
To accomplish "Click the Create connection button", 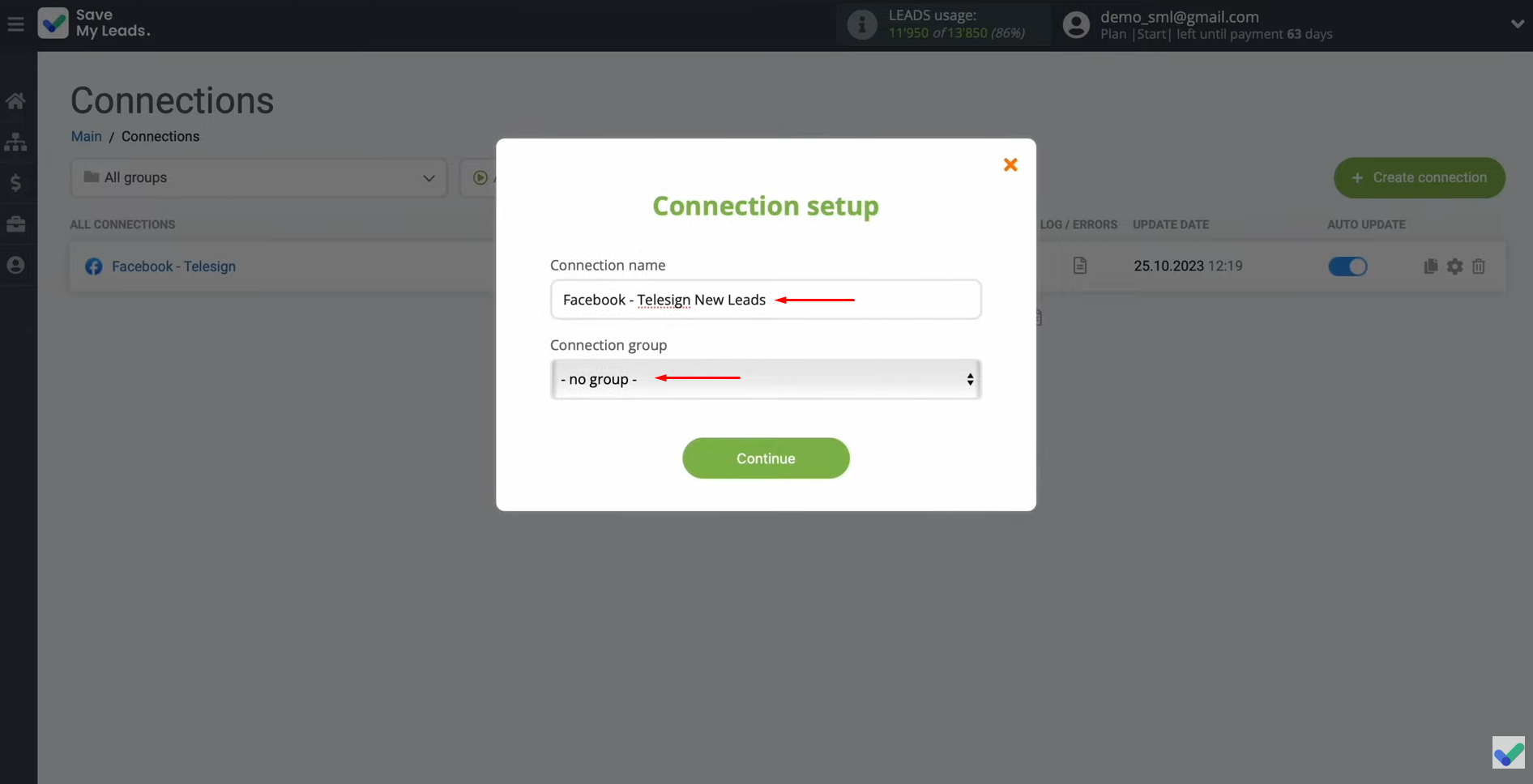I will click(x=1419, y=177).
